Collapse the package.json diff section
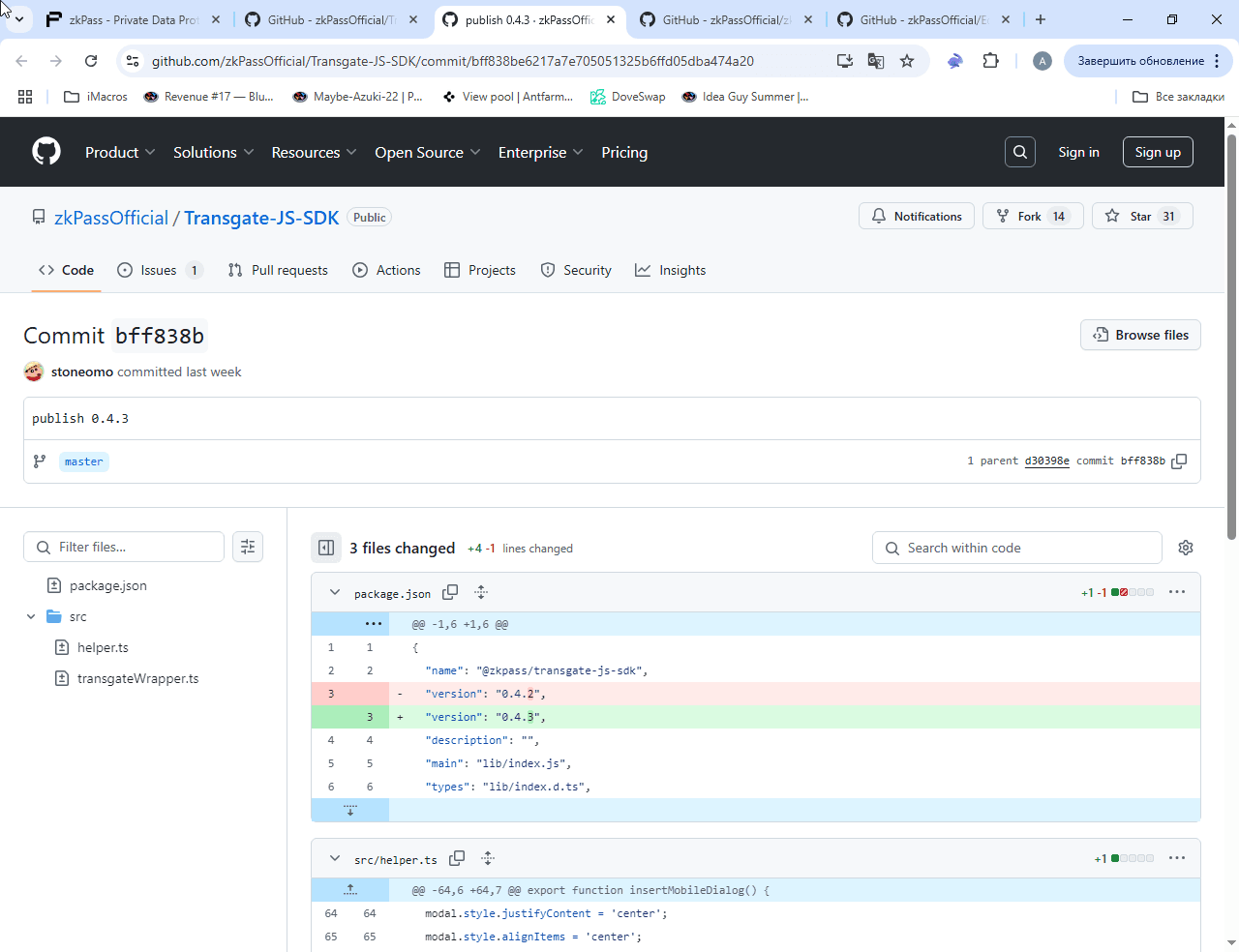This screenshot has width=1239, height=952. [x=335, y=592]
